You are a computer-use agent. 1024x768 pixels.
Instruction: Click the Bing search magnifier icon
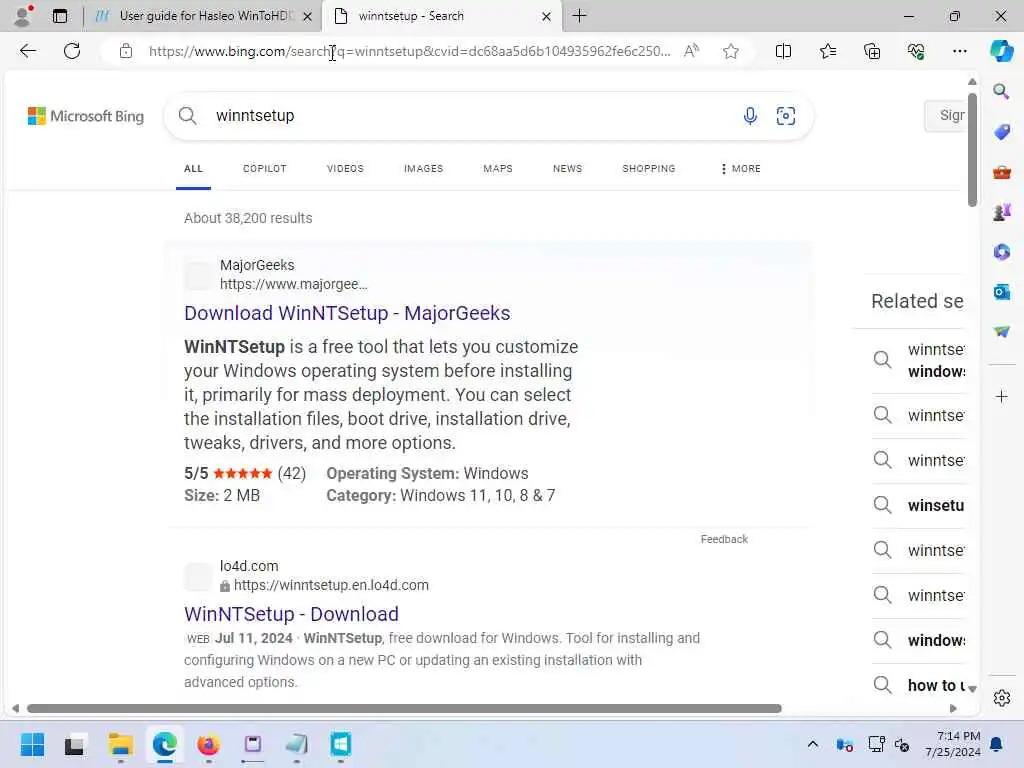point(187,116)
